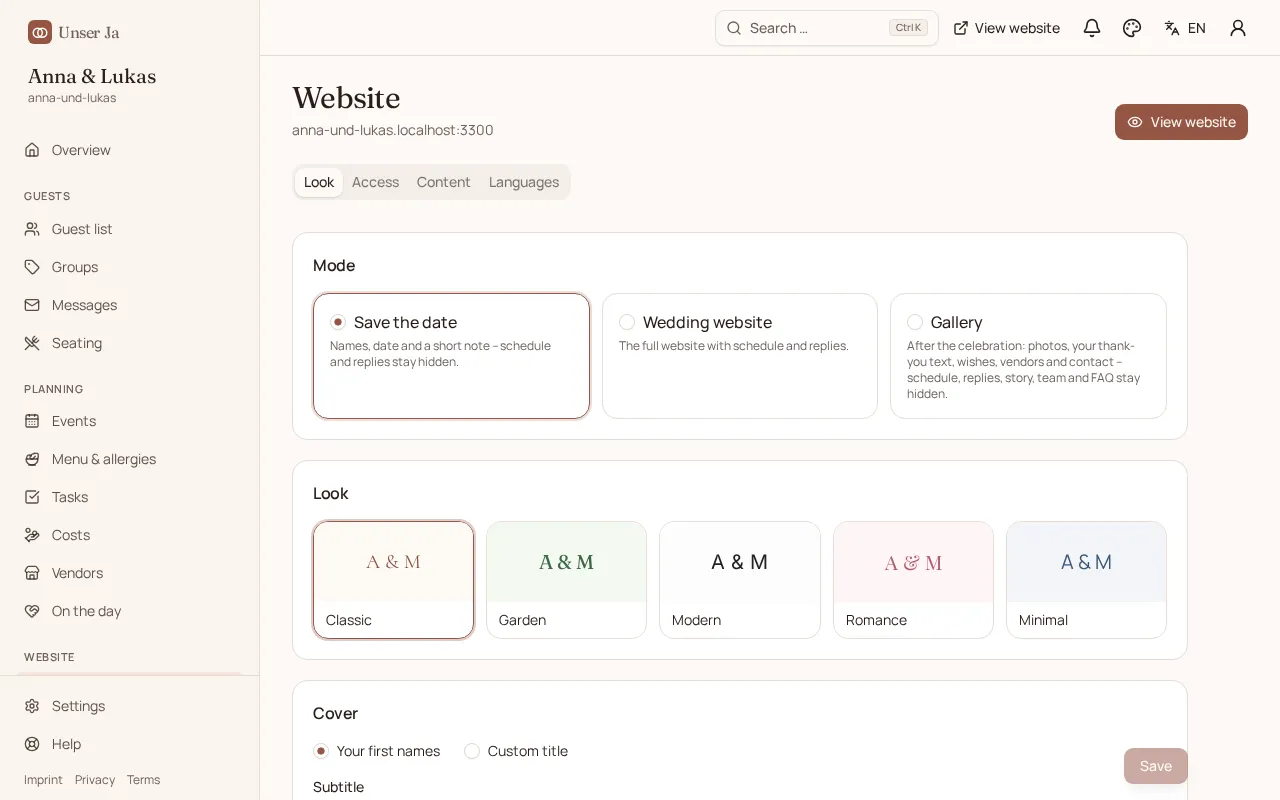Click the Unser Ja logo icon
The width and height of the screenshot is (1280, 800).
(40, 32)
